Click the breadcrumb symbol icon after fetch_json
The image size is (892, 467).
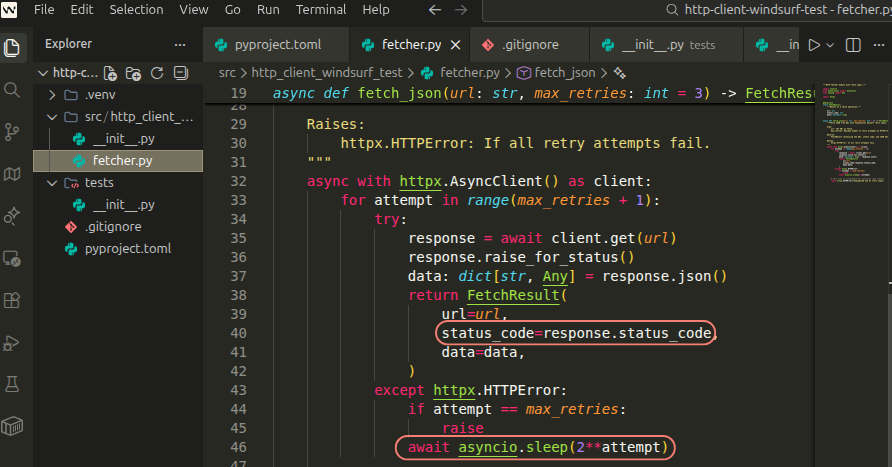pos(620,73)
